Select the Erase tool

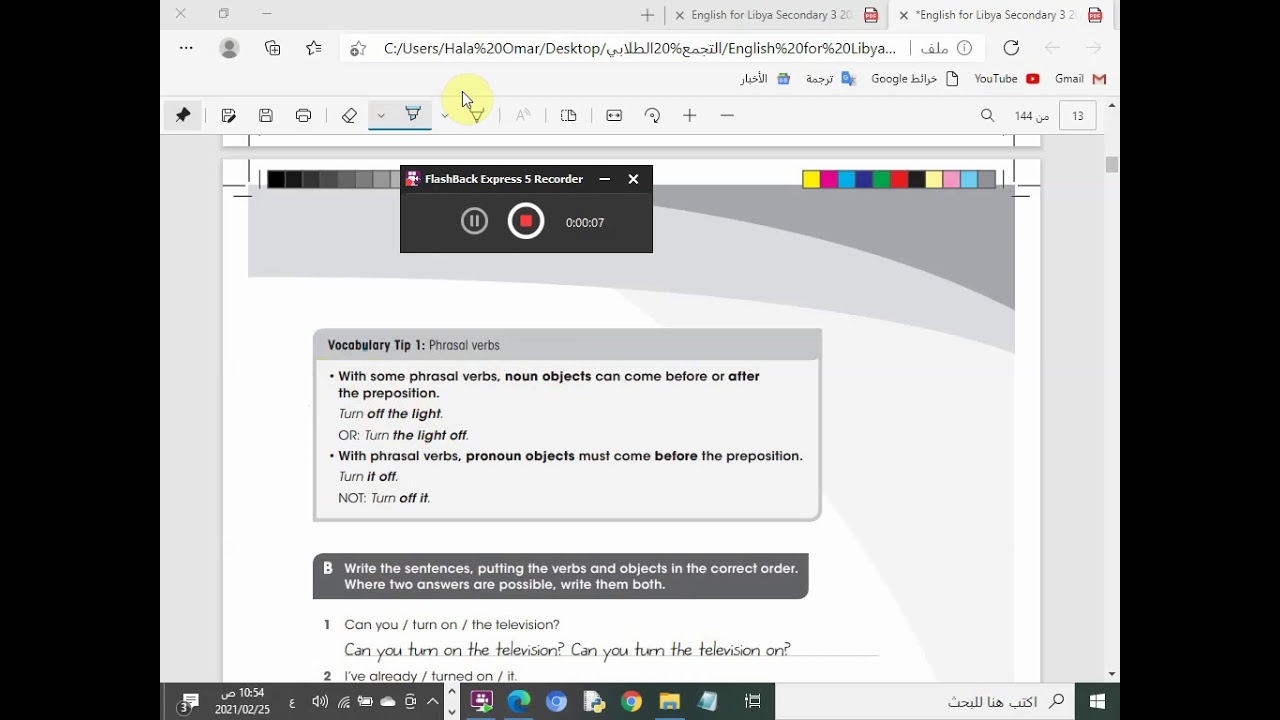tap(349, 116)
